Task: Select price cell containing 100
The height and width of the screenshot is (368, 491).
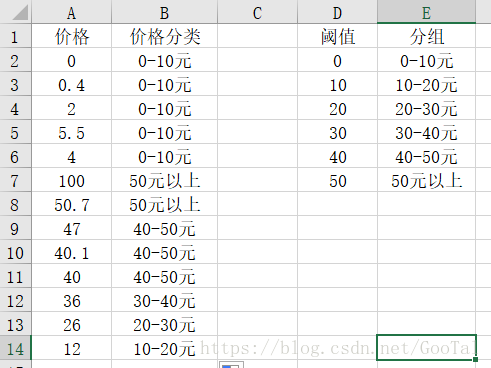Action: pos(71,180)
